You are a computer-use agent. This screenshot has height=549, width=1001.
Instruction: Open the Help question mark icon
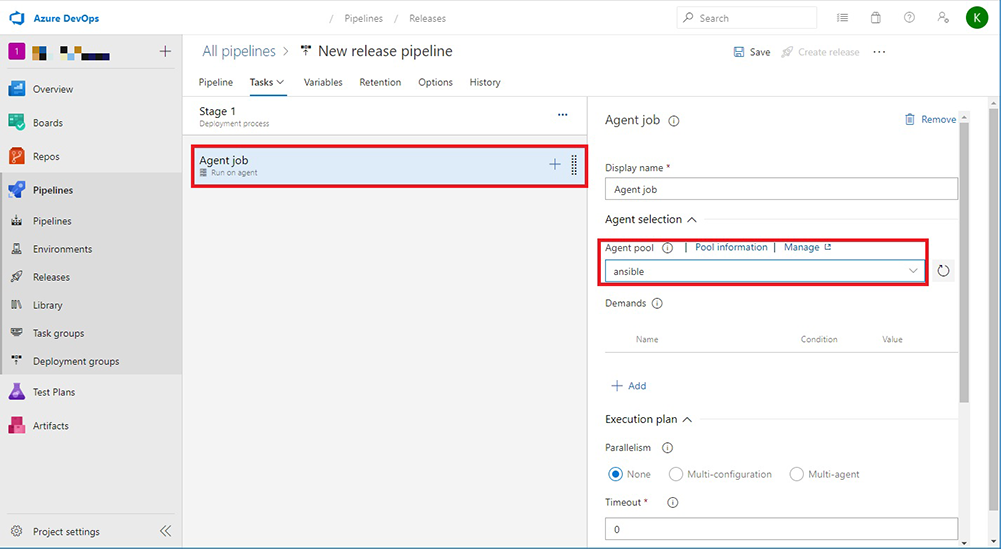click(x=909, y=18)
